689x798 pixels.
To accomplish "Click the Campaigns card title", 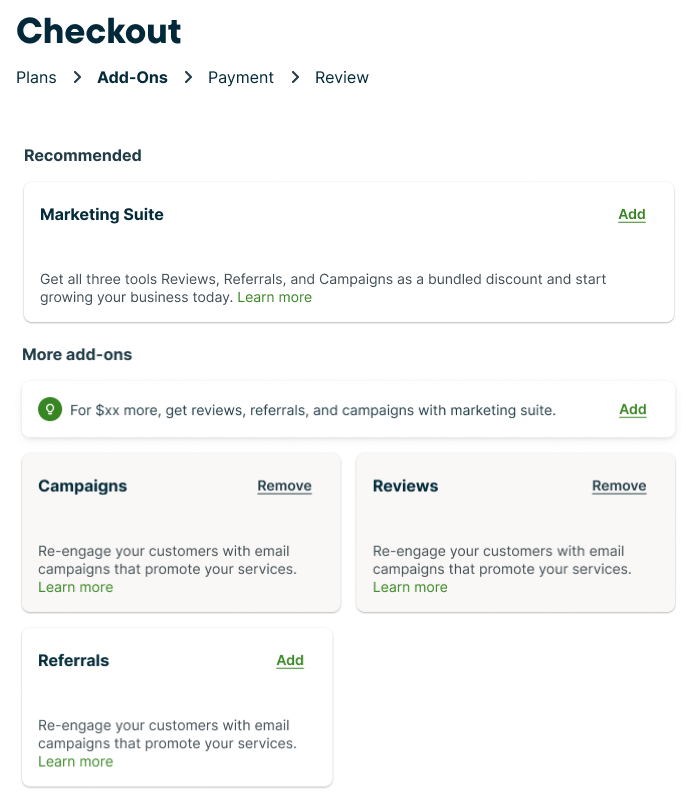I will 83,486.
